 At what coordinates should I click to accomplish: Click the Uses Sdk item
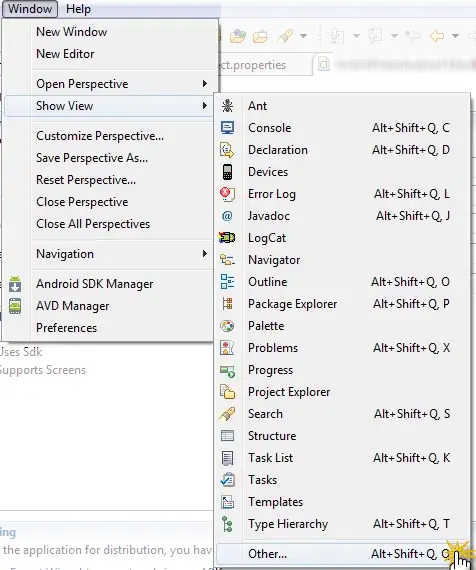[21, 352]
